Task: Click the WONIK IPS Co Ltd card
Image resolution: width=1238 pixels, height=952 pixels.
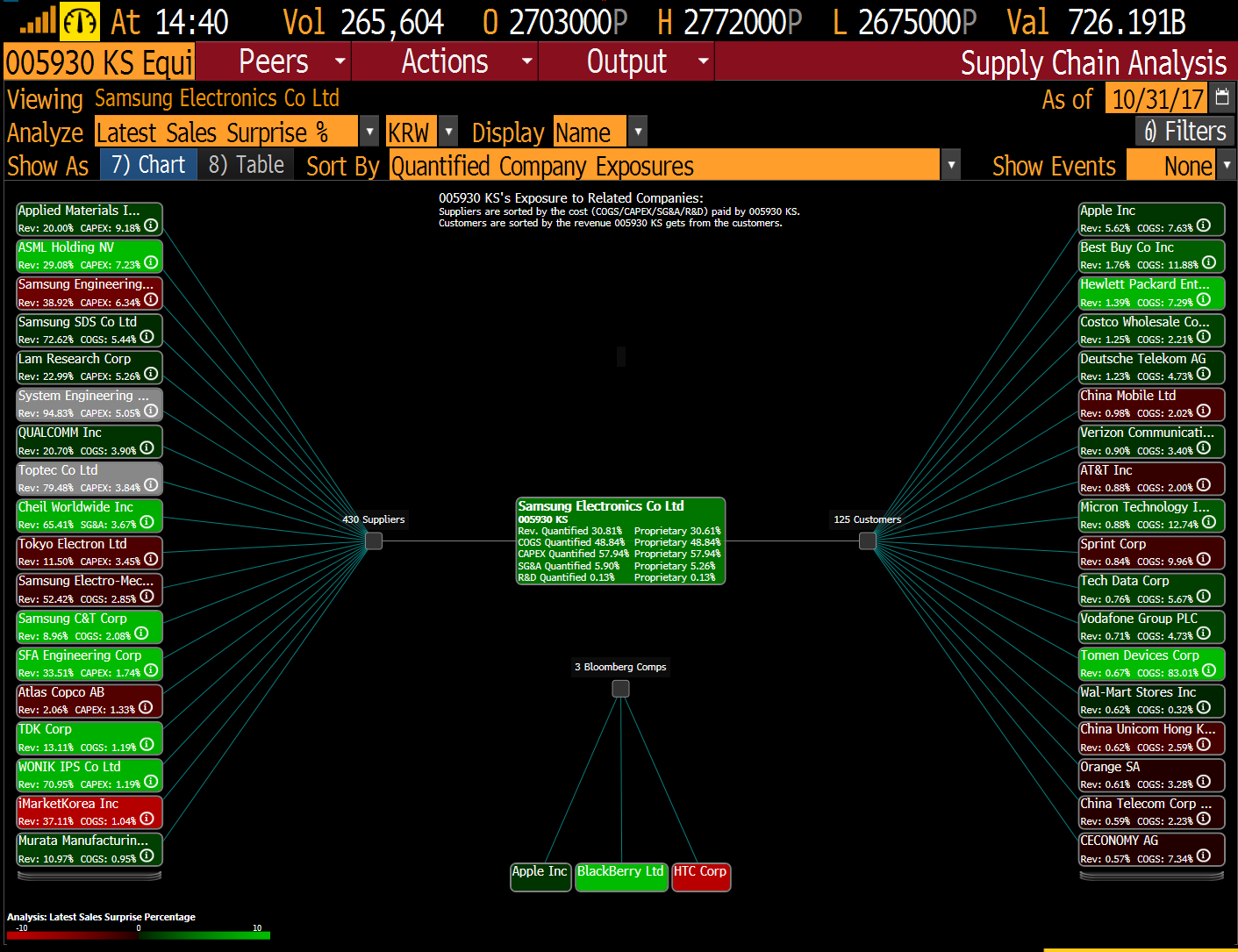Action: (89, 775)
